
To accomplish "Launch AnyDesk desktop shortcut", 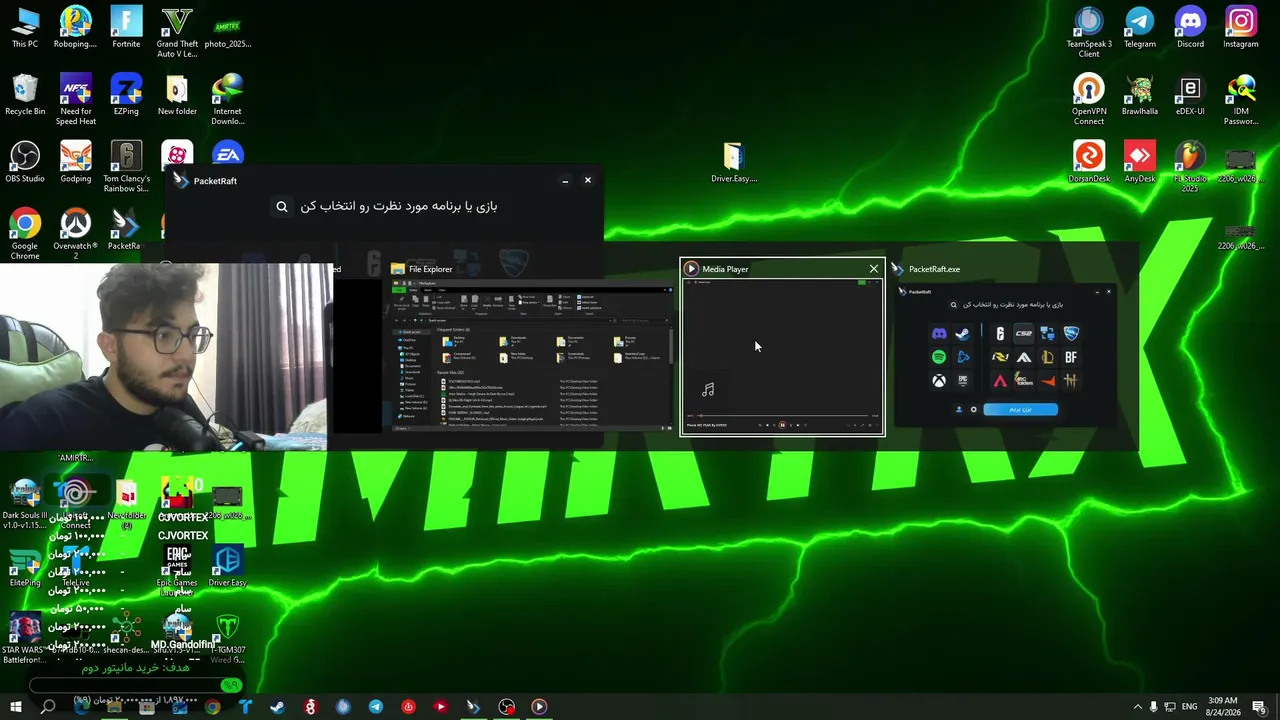I will (x=1140, y=162).
